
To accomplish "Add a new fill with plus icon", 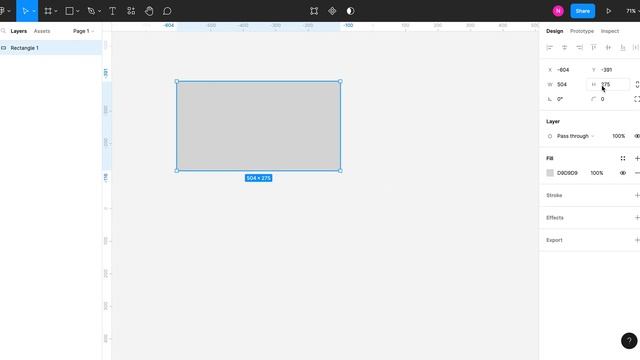I will point(637,158).
